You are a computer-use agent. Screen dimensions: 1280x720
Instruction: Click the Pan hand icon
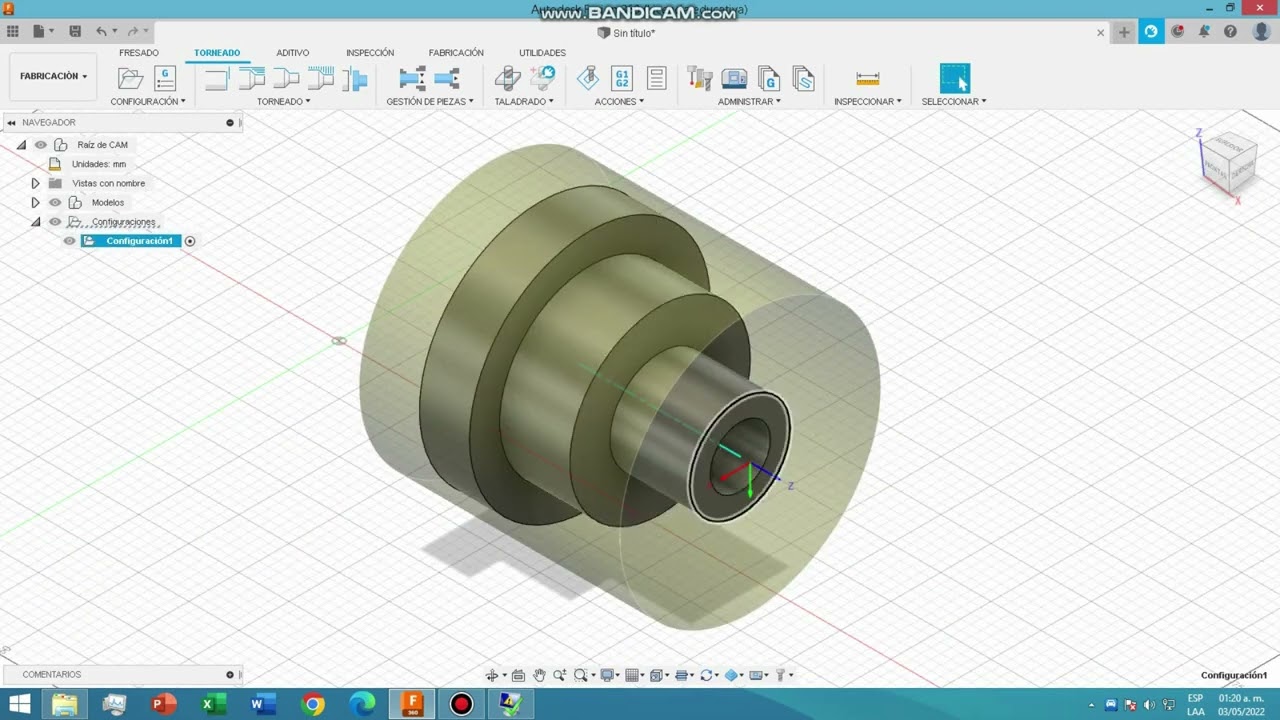pyautogui.click(x=540, y=675)
